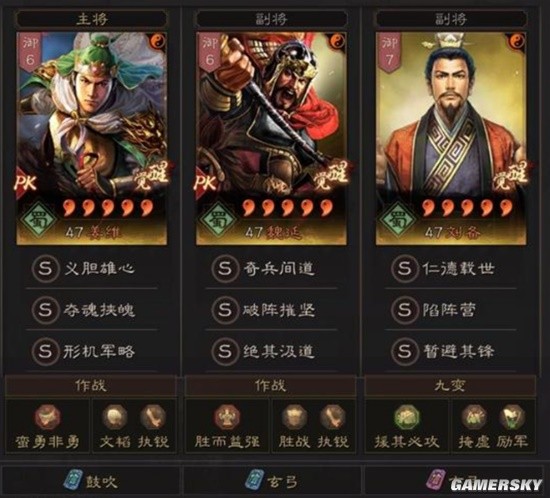
Task: Select the 掩虚 trait icon
Action: click(x=474, y=417)
